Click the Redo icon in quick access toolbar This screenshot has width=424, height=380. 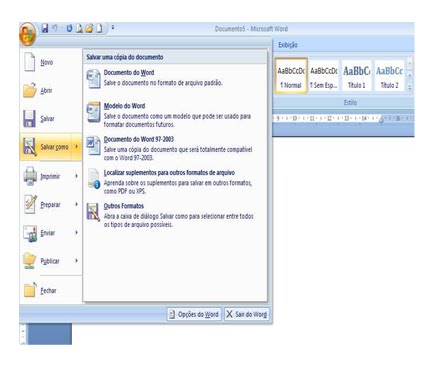[69, 29]
